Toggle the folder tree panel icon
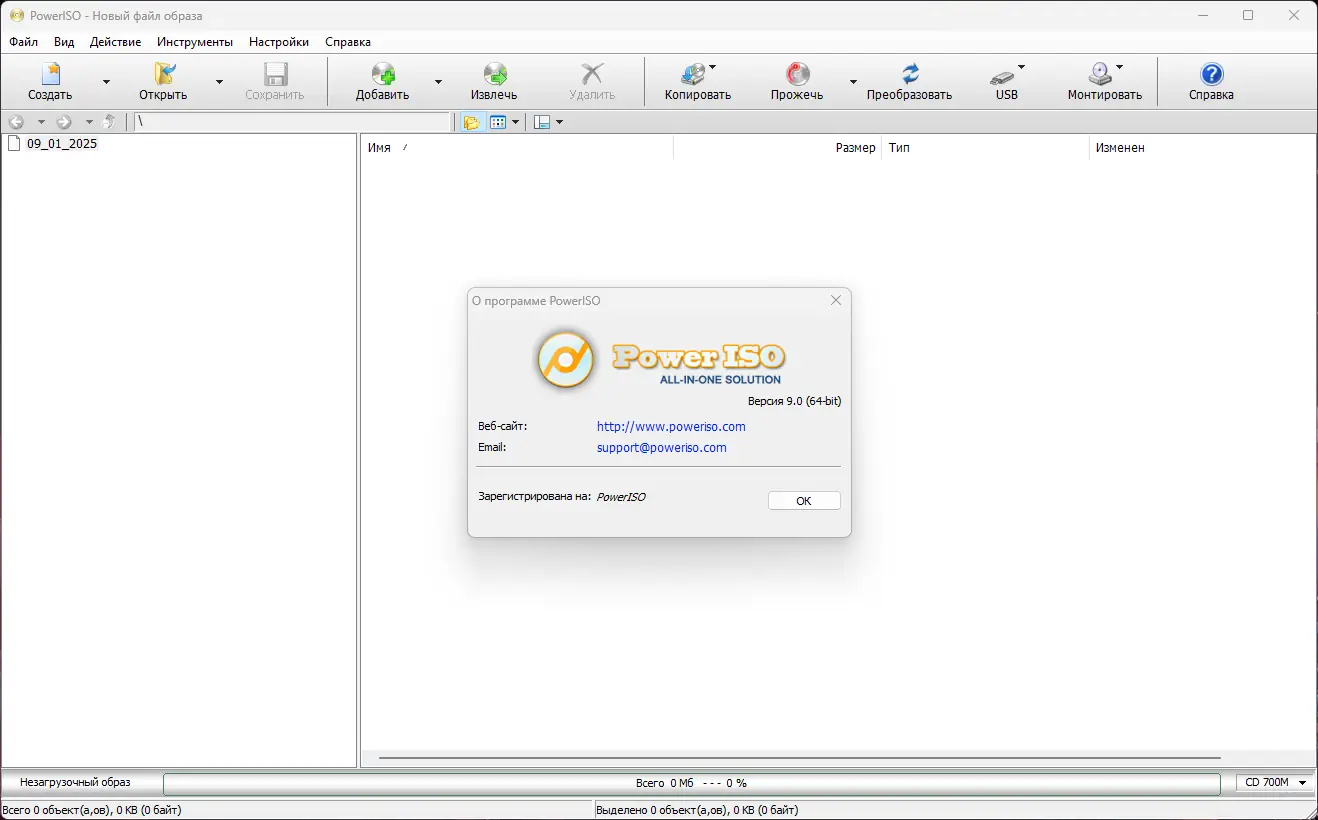The height and width of the screenshot is (820, 1318). [x=471, y=122]
